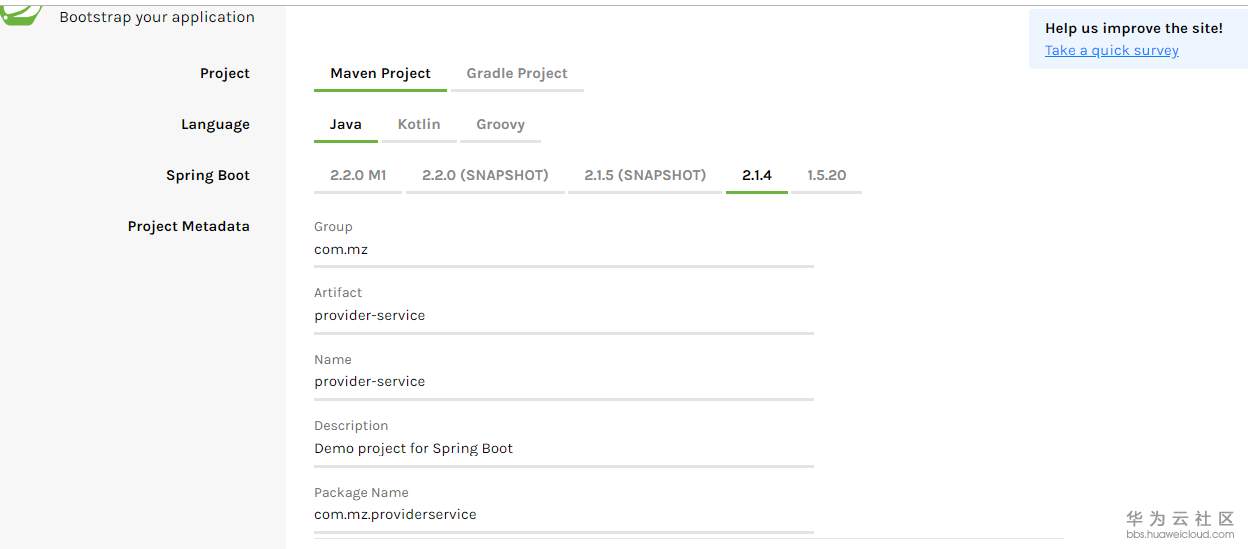
Task: Choose Groovy as the language
Action: click(500, 124)
